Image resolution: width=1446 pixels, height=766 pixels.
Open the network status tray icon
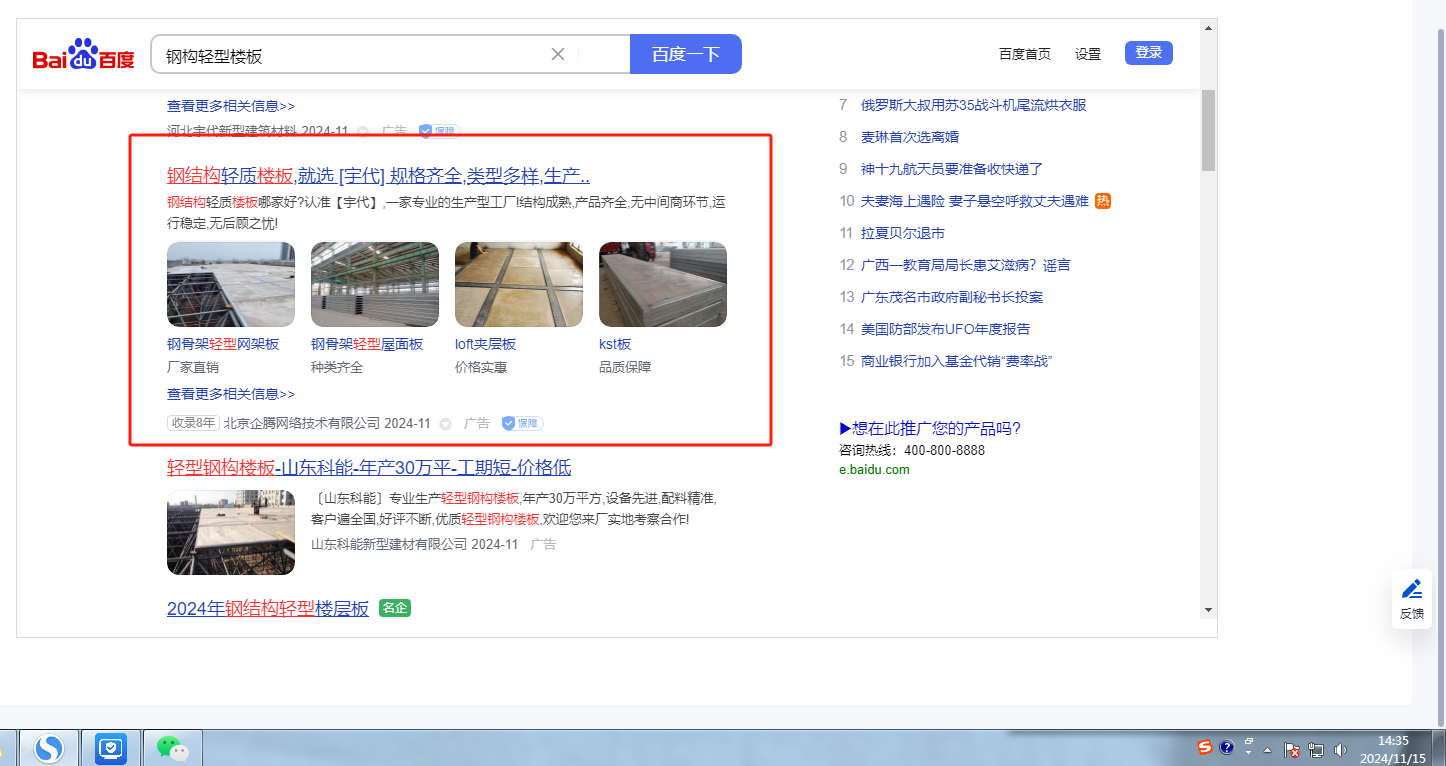tap(1316, 750)
